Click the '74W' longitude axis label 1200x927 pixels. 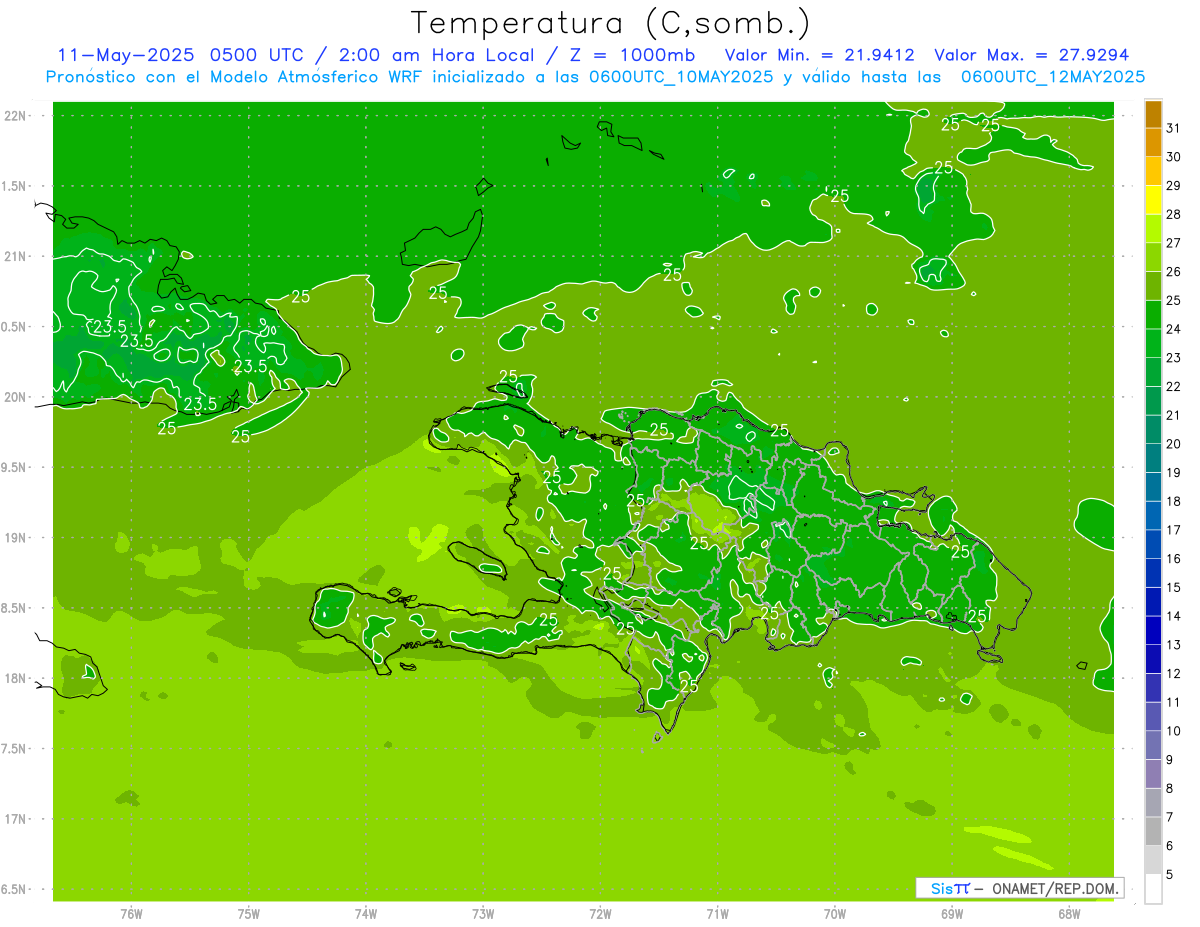(365, 914)
